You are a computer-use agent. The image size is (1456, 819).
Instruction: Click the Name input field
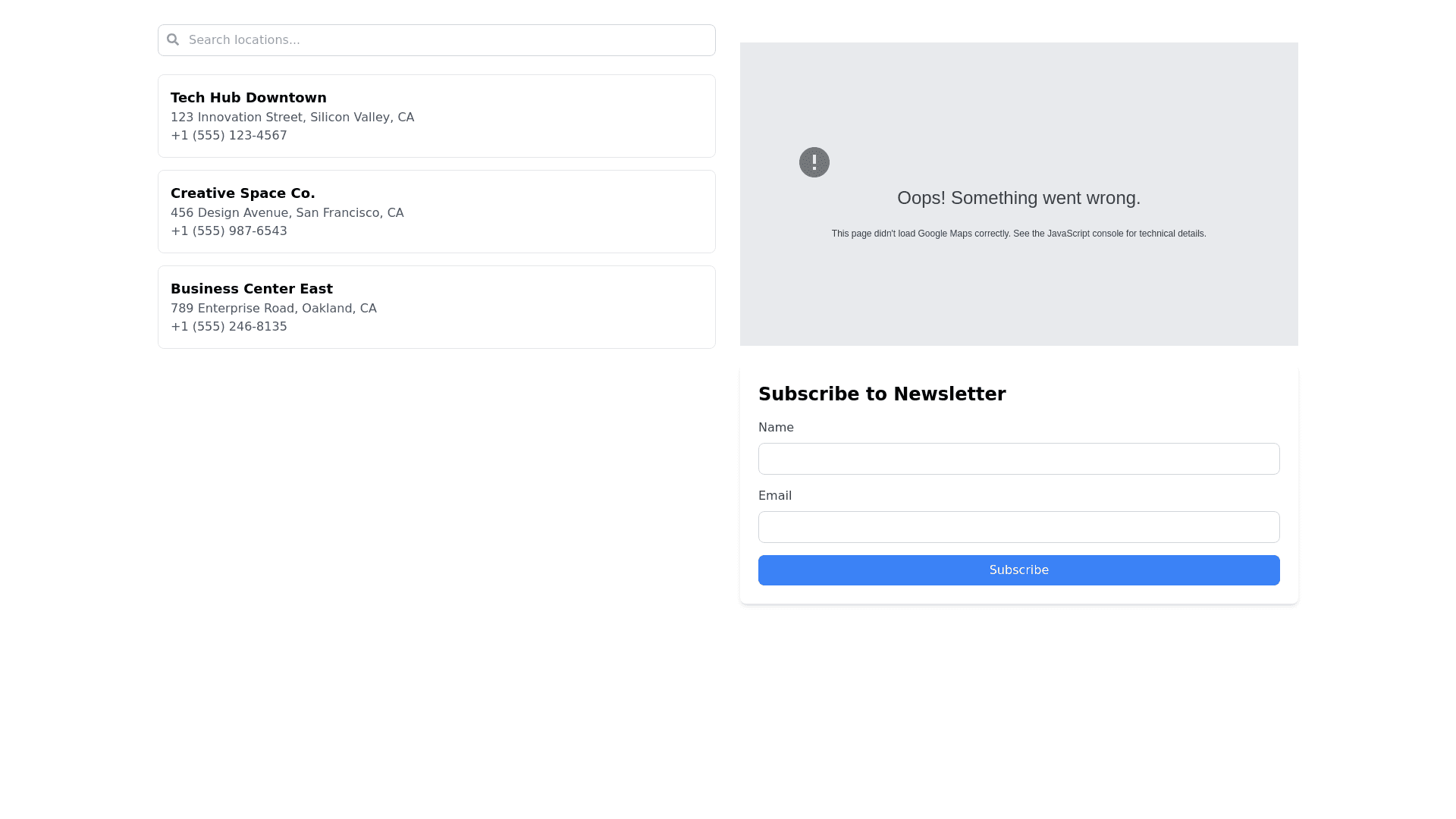[1018, 459]
